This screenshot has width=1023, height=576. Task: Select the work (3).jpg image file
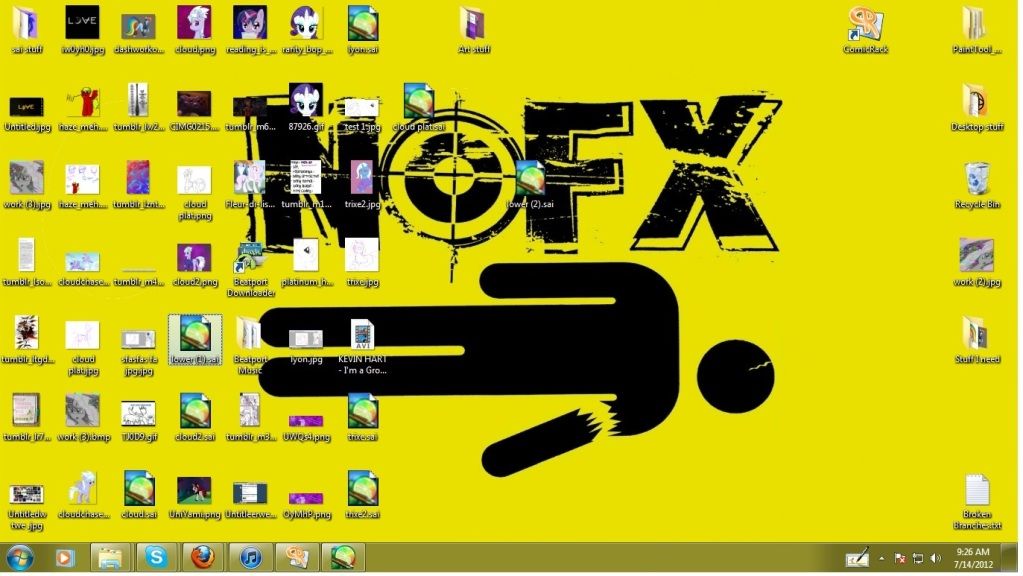click(x=27, y=185)
